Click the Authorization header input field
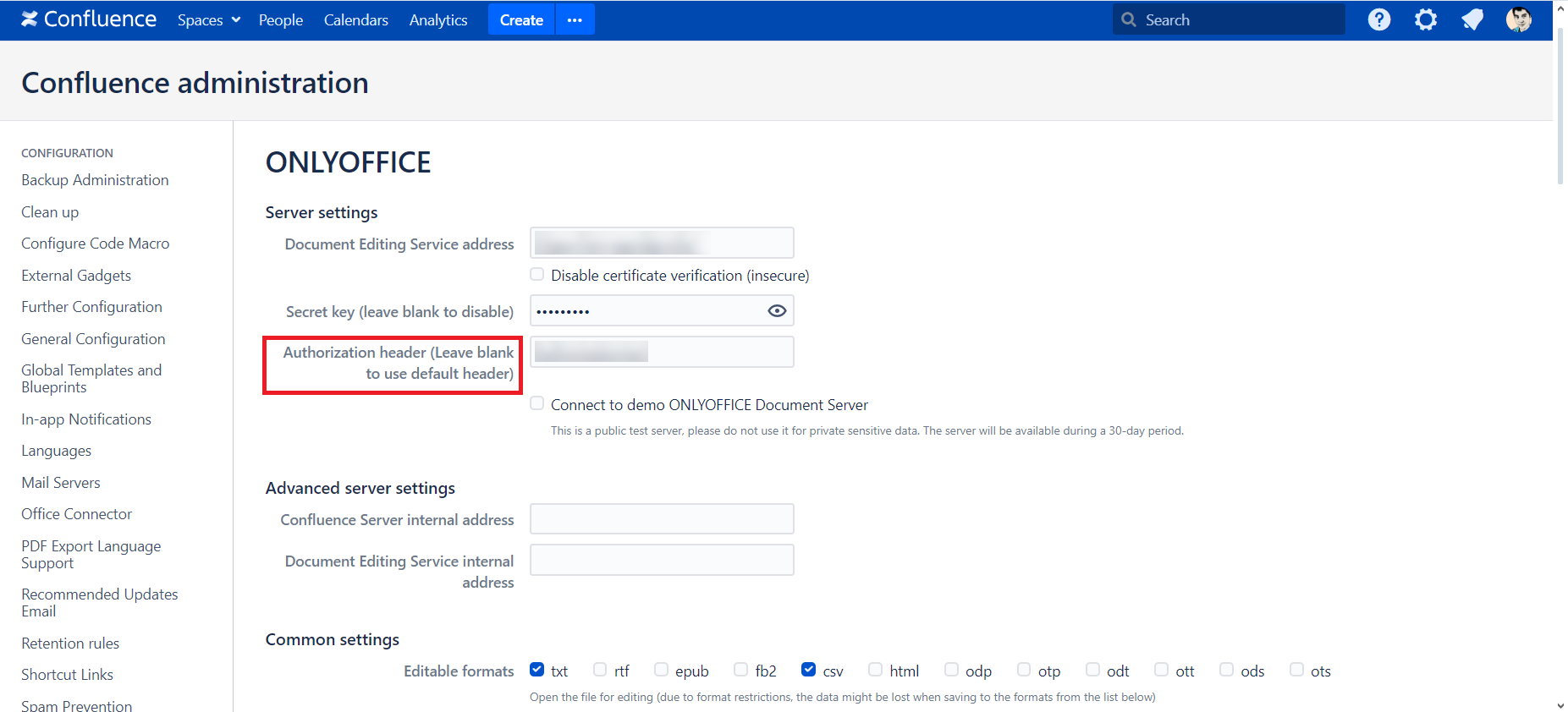Screen dimensions: 1568x712 (662, 352)
